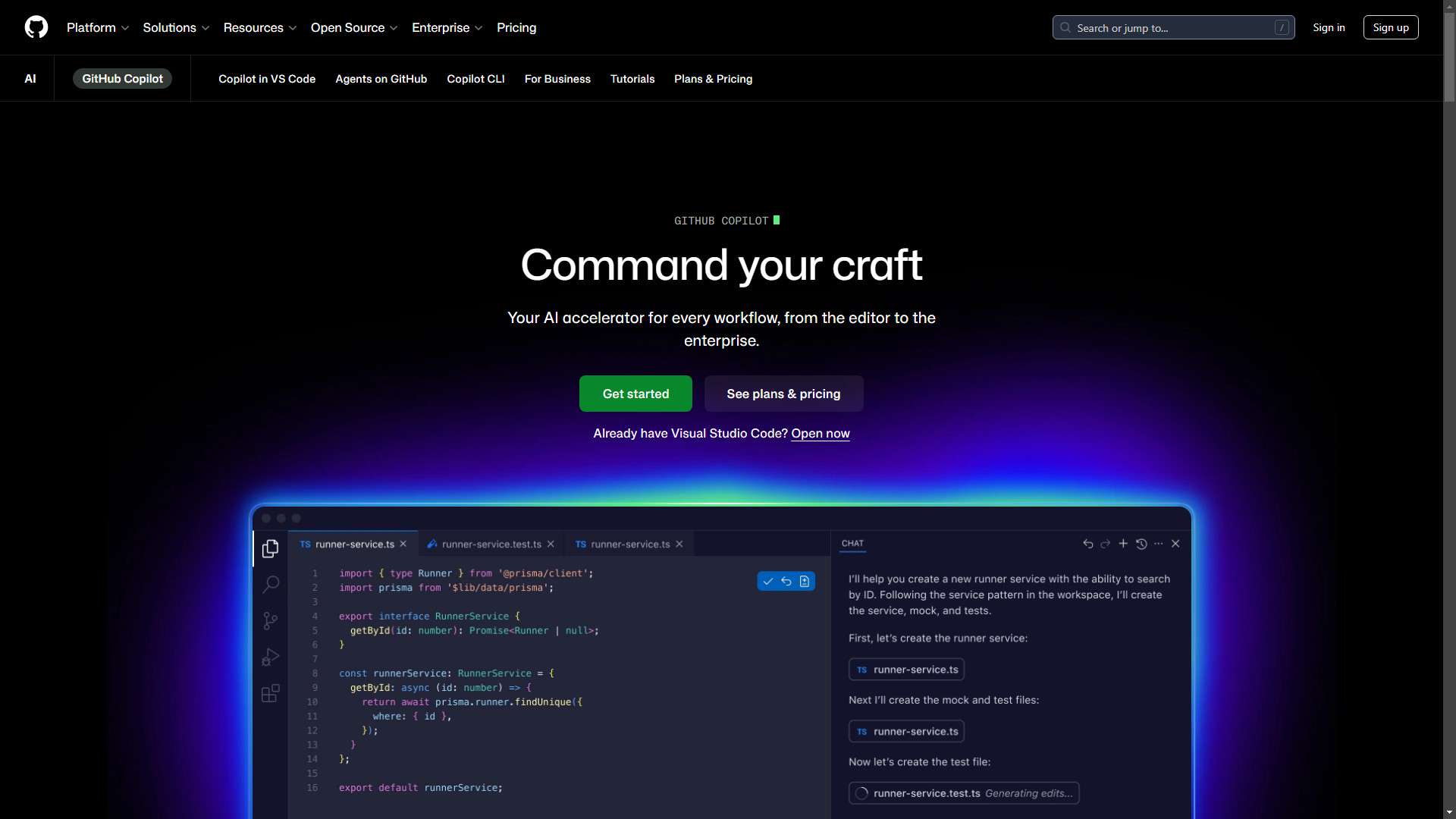The width and height of the screenshot is (1456, 819).
Task: Switch to first runner-service.ts editor tab
Action: pos(353,544)
